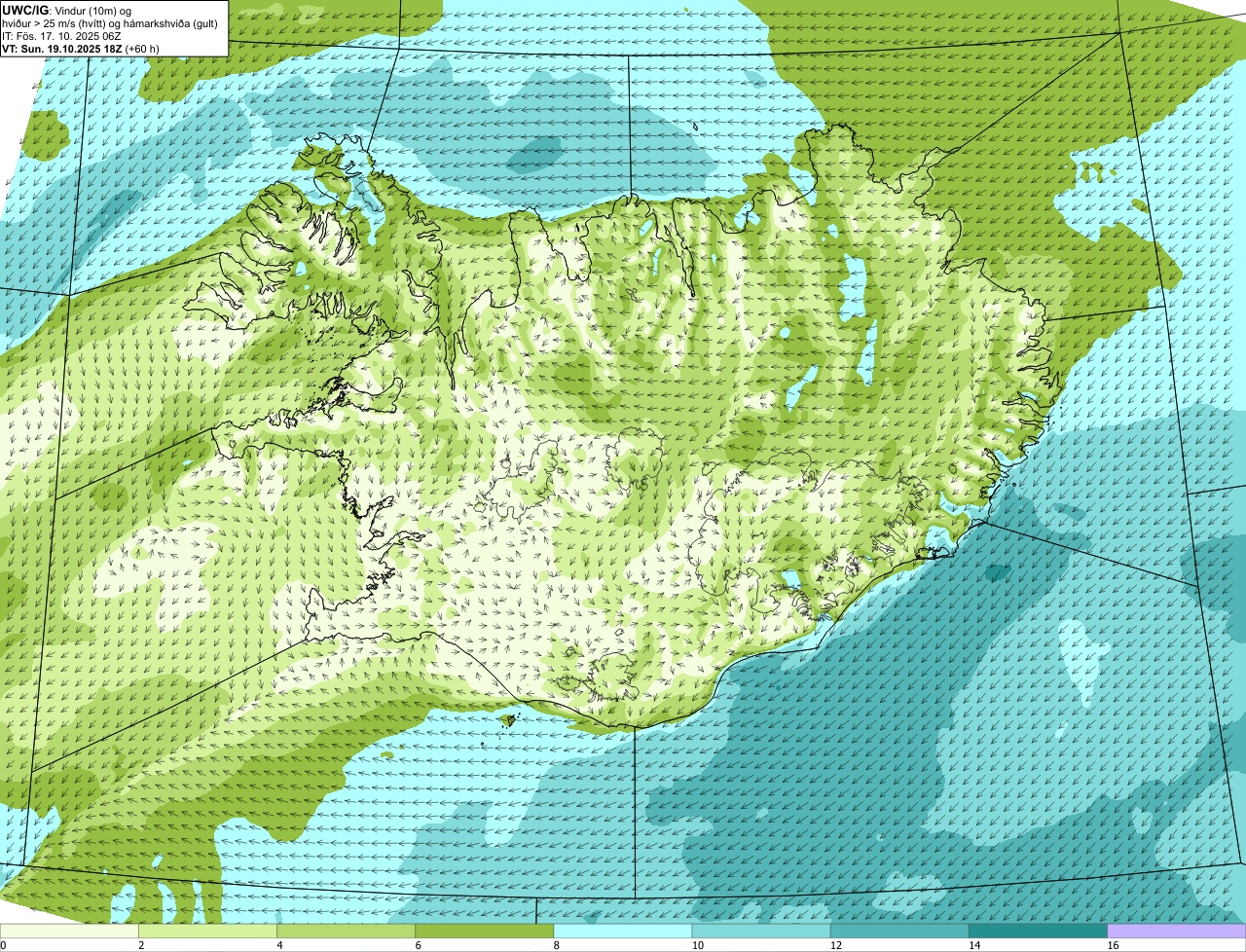
Task: Click the 6–8 m/s green legend segment
Action: tap(484, 931)
